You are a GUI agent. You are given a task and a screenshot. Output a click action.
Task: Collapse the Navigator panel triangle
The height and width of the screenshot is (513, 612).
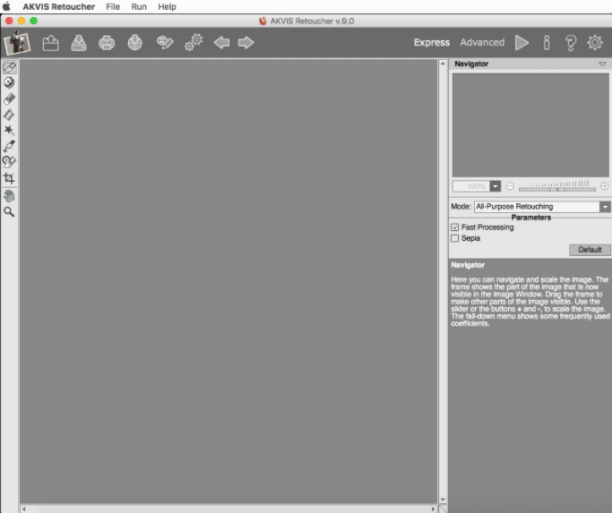point(602,64)
